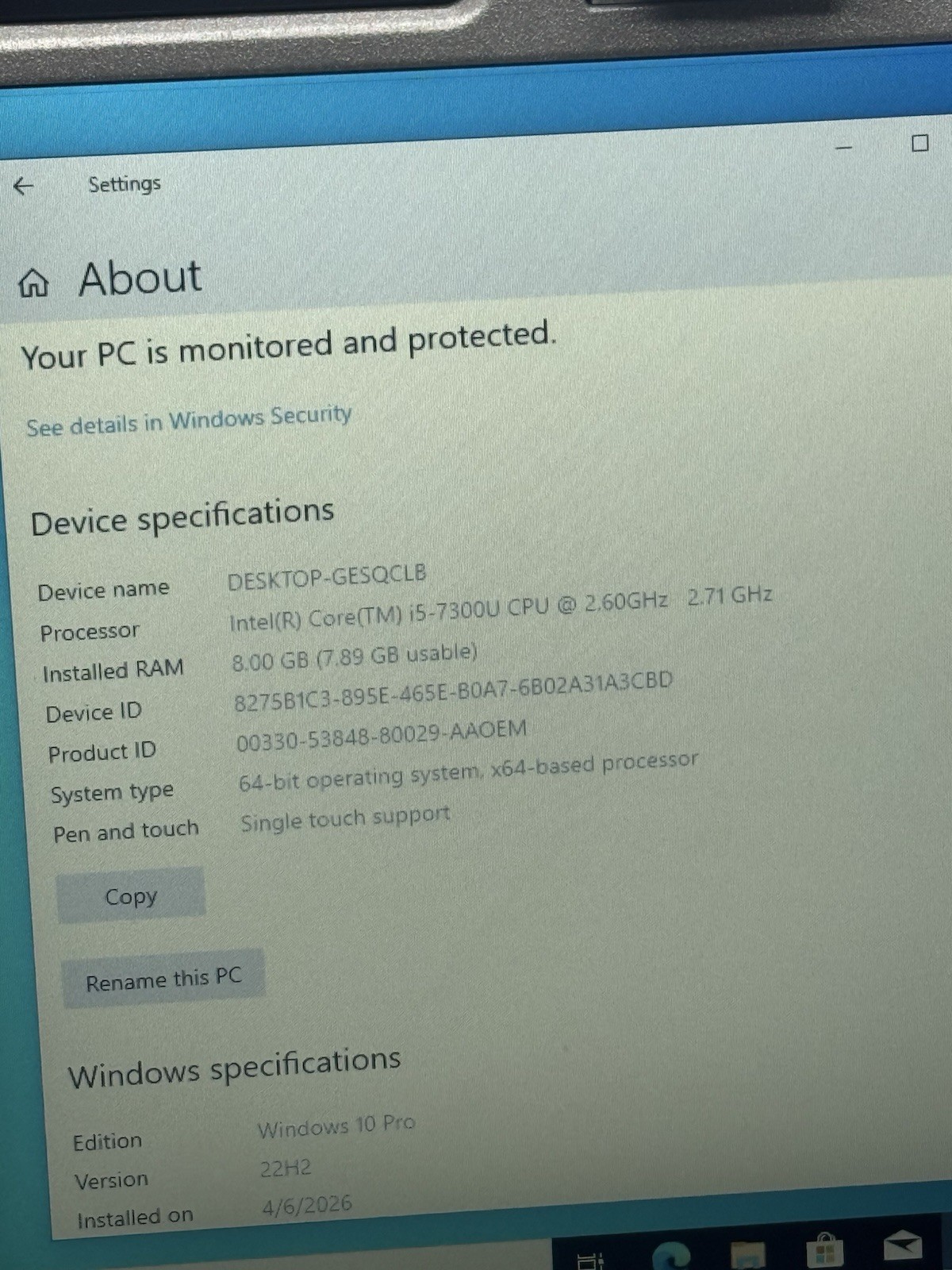This screenshot has width=952, height=1270.
Task: Open the Mail app from the taskbar
Action: click(x=902, y=1246)
